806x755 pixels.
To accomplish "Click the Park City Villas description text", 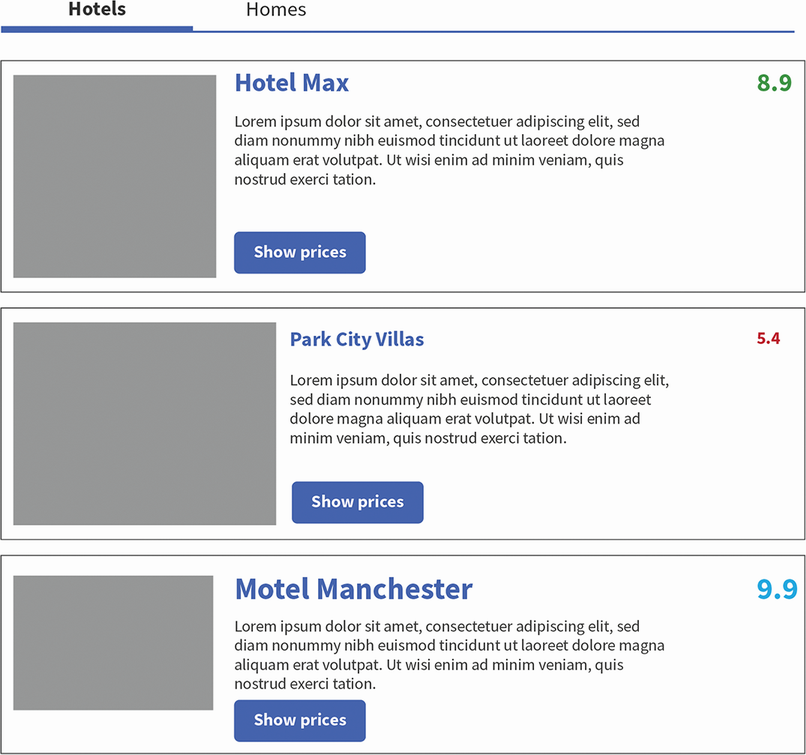I will pyautogui.click(x=478, y=409).
